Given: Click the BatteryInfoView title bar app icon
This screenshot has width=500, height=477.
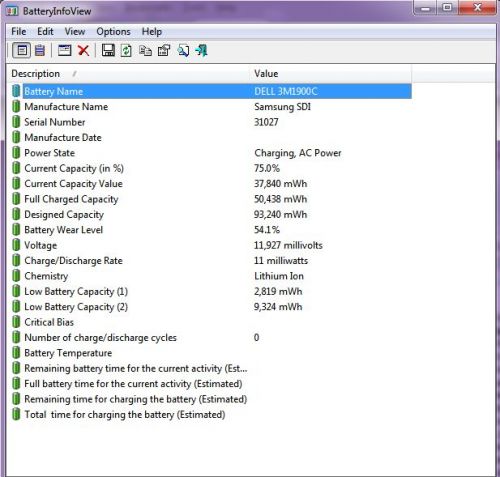Looking at the screenshot, I should (x=12, y=11).
